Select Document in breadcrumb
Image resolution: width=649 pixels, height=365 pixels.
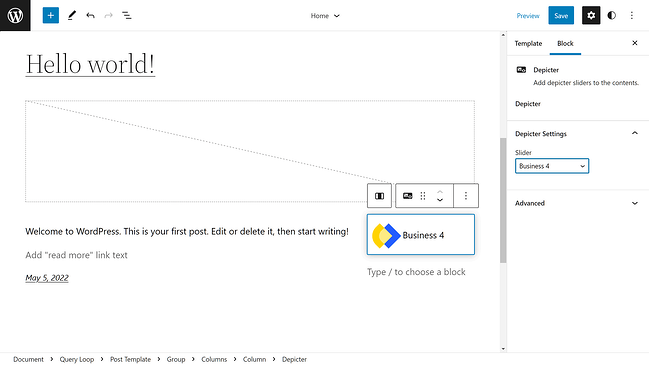click(x=28, y=359)
